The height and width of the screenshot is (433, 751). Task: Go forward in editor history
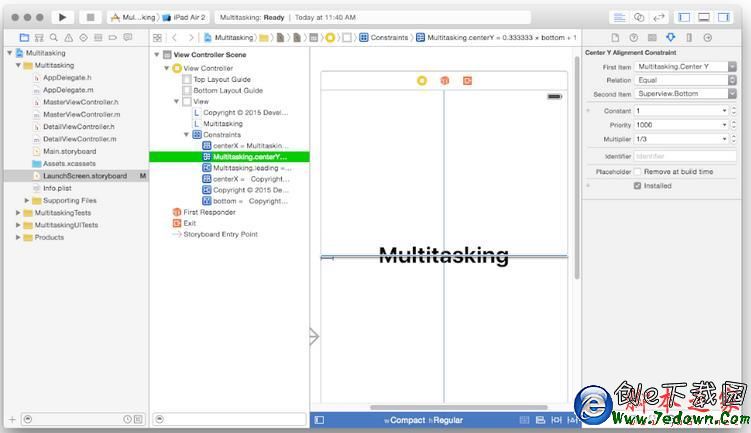coord(191,37)
